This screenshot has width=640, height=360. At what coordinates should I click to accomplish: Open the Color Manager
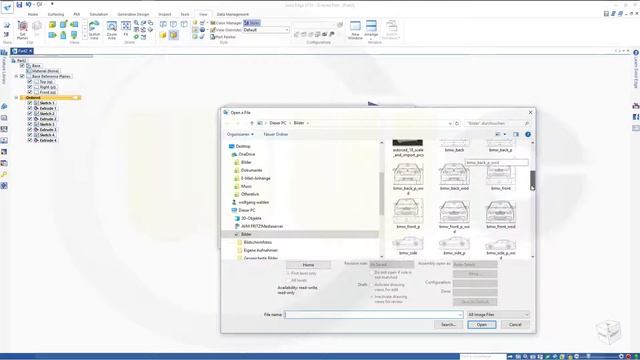pos(226,23)
